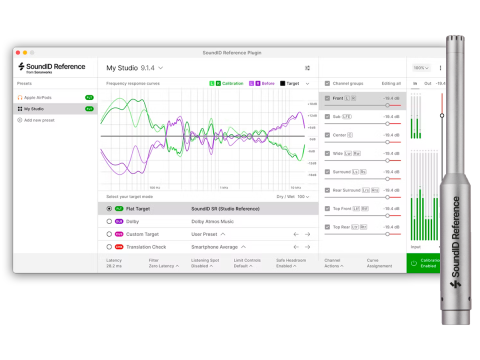Open the three-dot more options menu
The image size is (480, 360).
440,68
